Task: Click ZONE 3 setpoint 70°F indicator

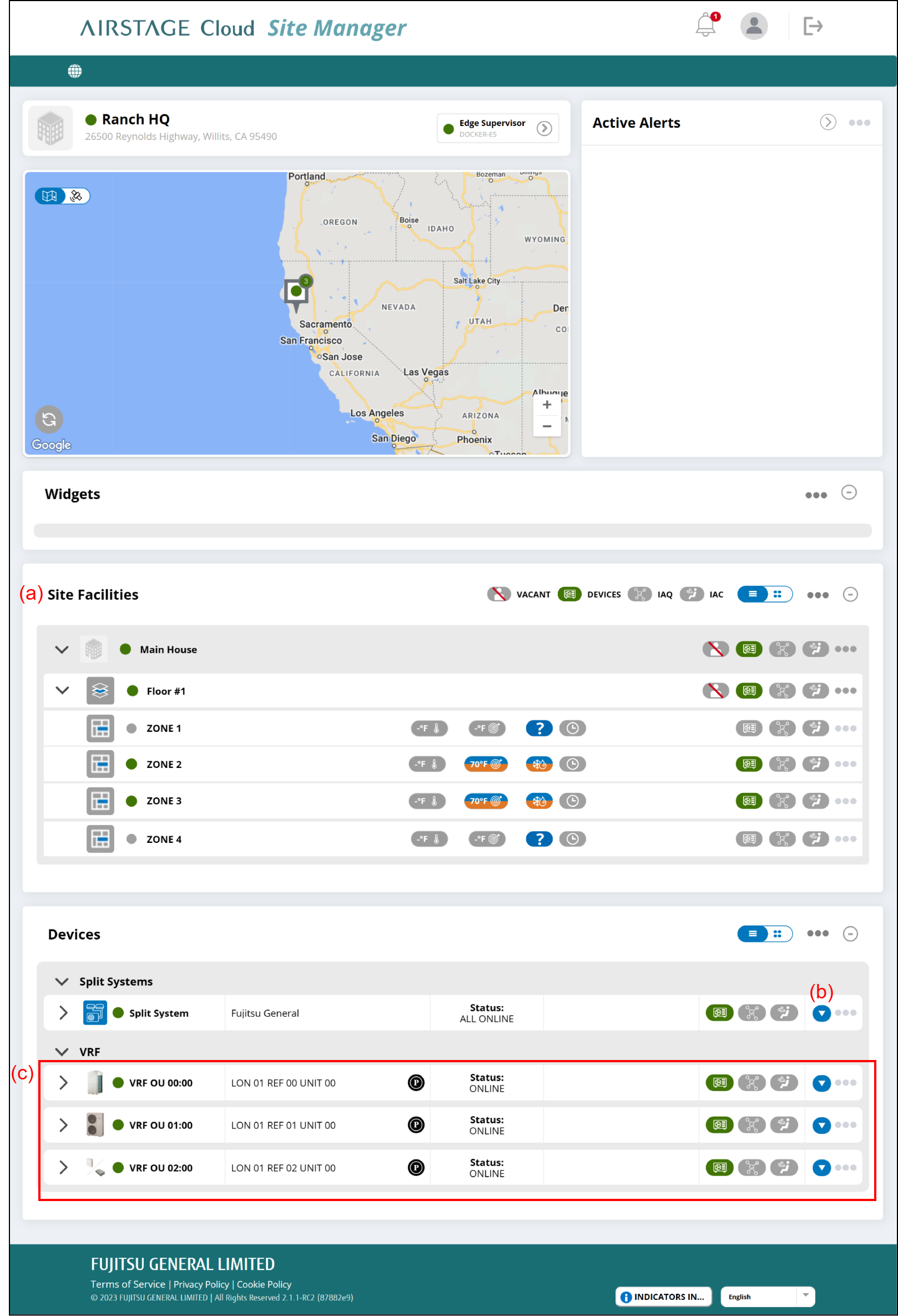Action: 486,801
